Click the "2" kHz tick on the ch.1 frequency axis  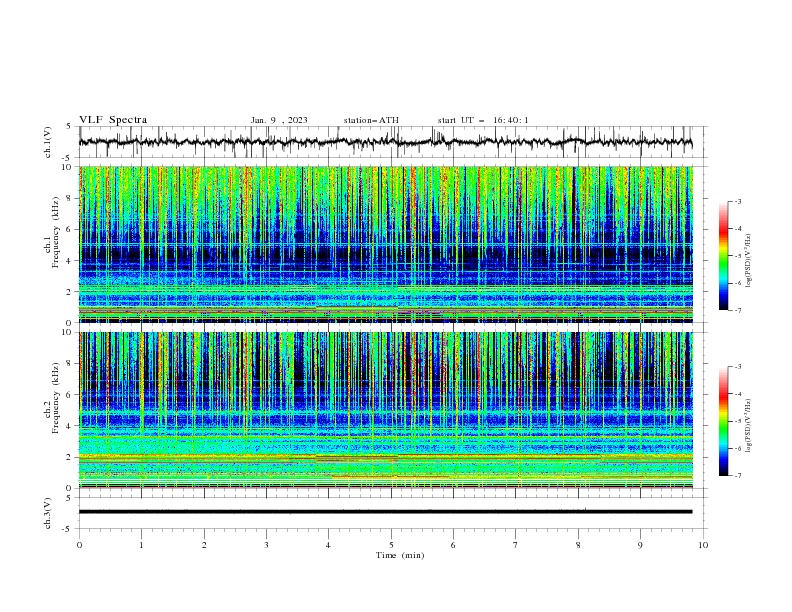click(69, 291)
